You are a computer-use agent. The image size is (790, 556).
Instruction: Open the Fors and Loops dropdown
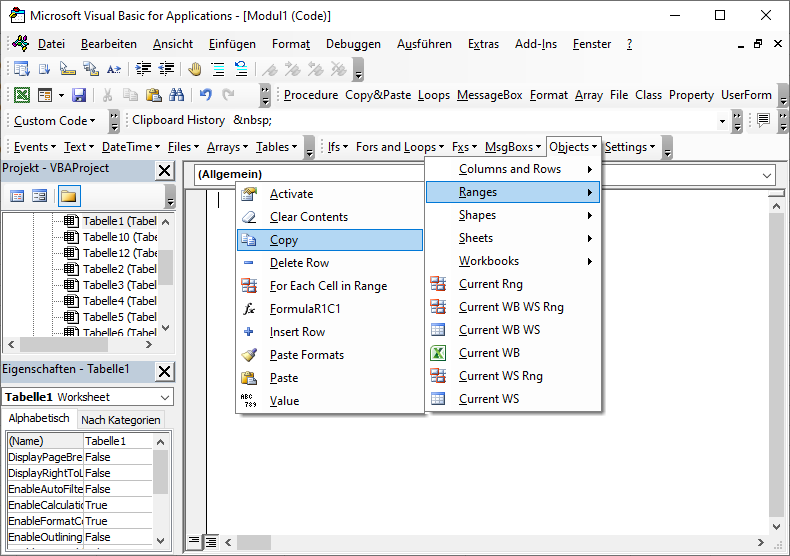[400, 147]
